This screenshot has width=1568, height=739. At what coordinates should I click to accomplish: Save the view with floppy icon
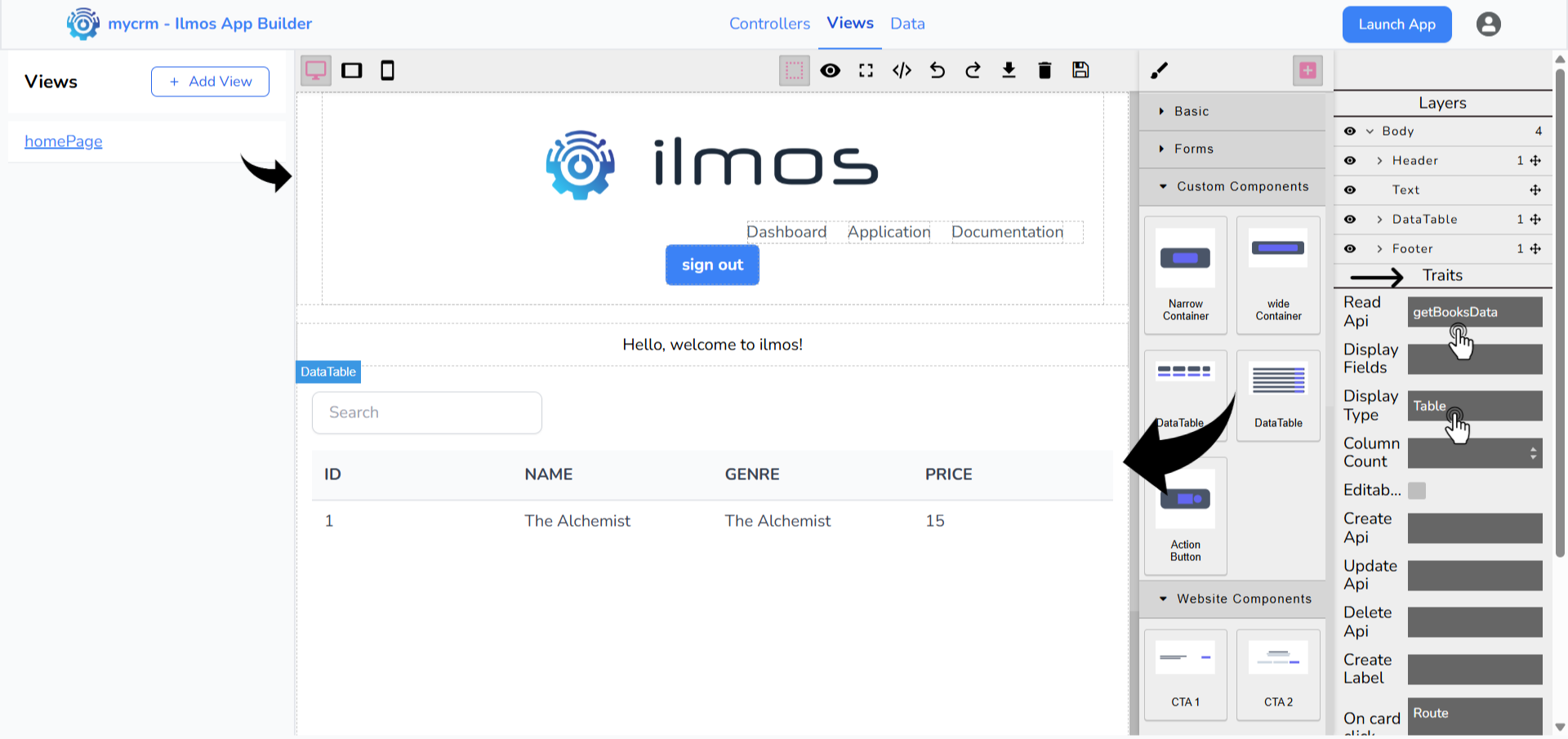pos(1080,70)
